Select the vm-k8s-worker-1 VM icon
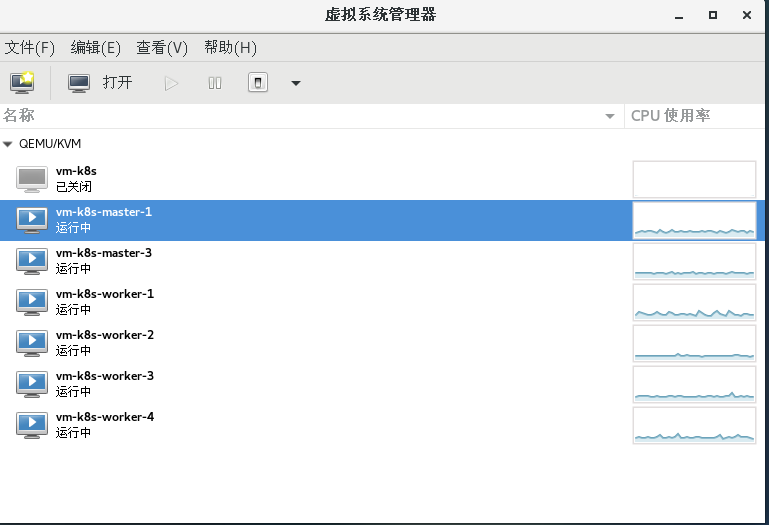The width and height of the screenshot is (769, 525). click(32, 302)
